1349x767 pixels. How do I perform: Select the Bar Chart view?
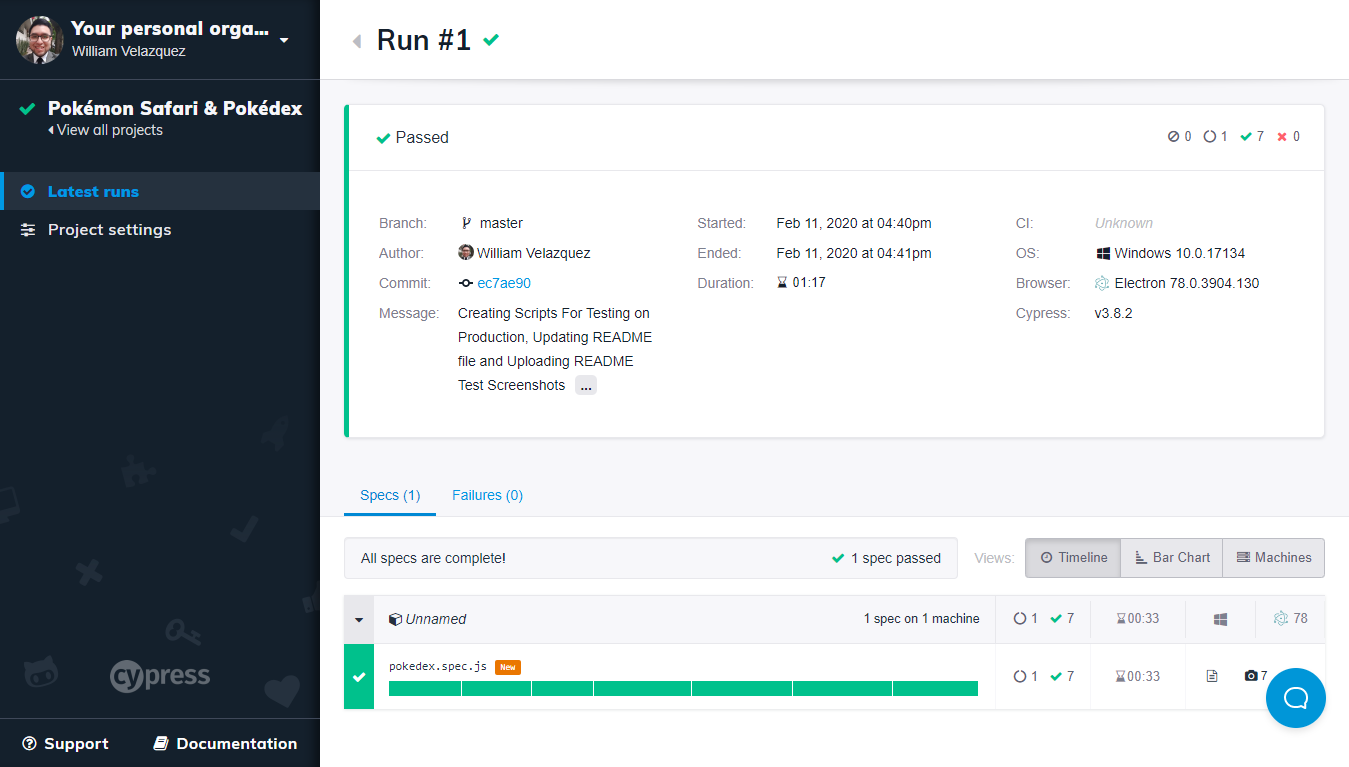click(1171, 558)
